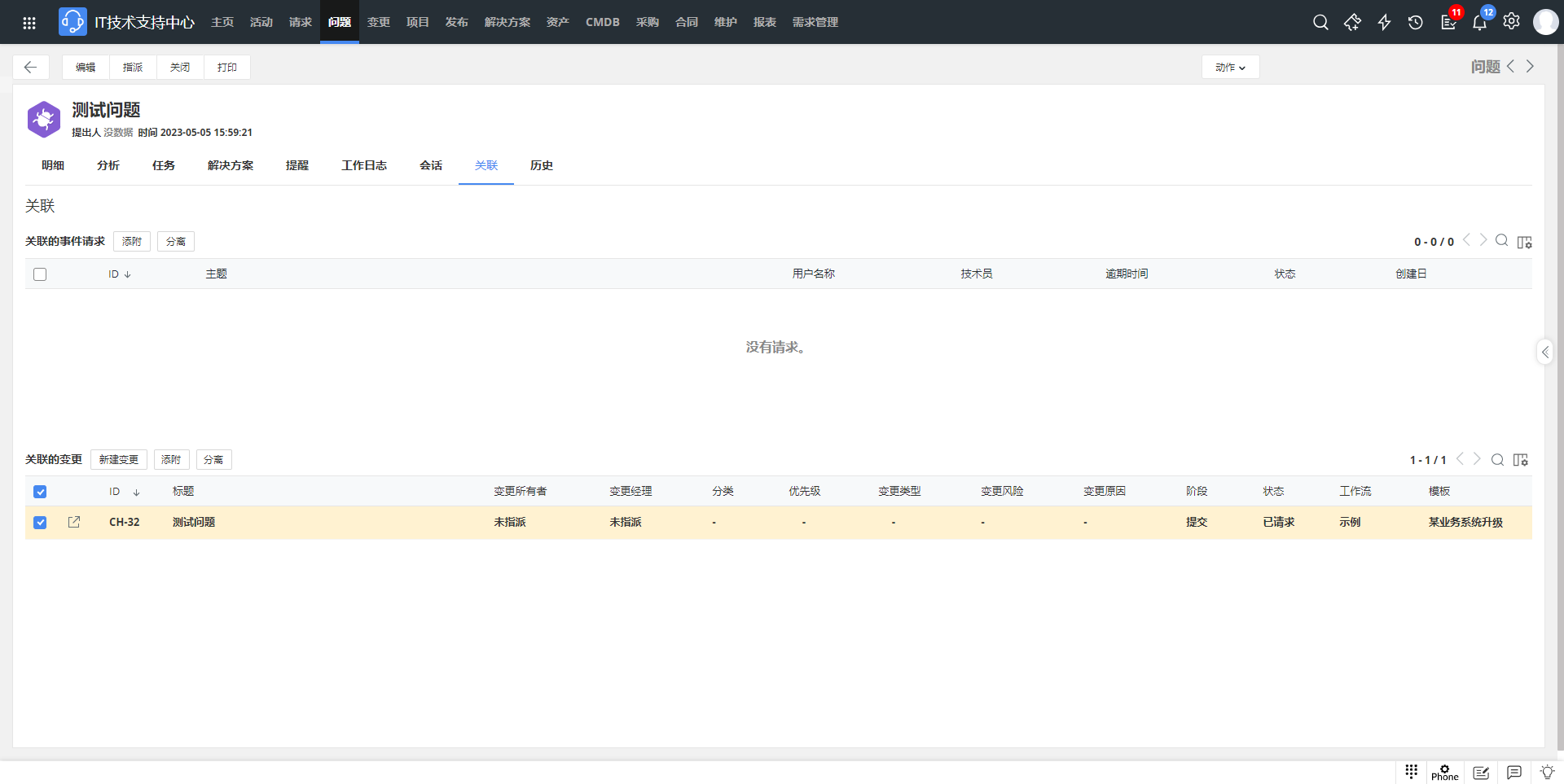The height and width of the screenshot is (784, 1564).
Task: Click the 关闭 button
Action: (x=180, y=67)
